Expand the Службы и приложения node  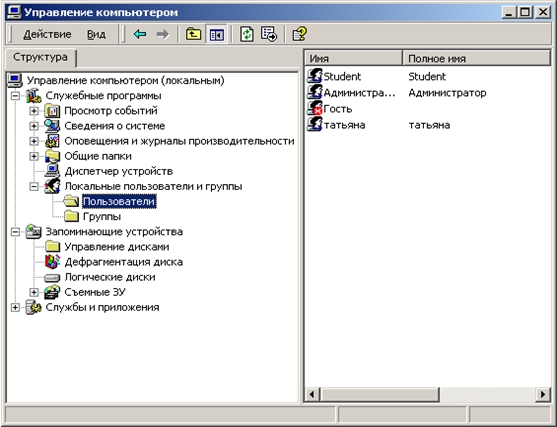[x=15, y=307]
